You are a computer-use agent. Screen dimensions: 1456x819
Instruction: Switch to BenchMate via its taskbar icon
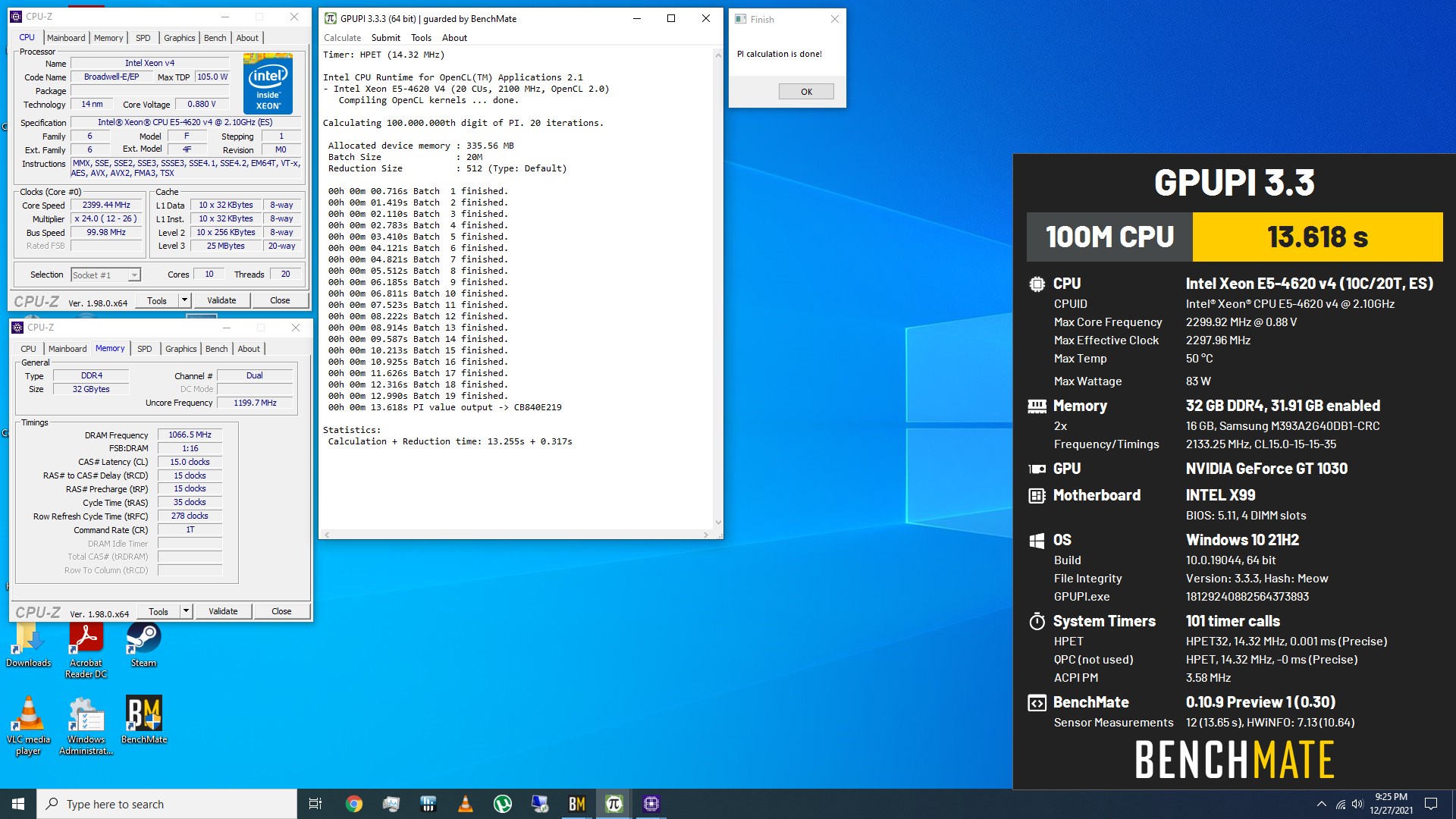(x=577, y=804)
